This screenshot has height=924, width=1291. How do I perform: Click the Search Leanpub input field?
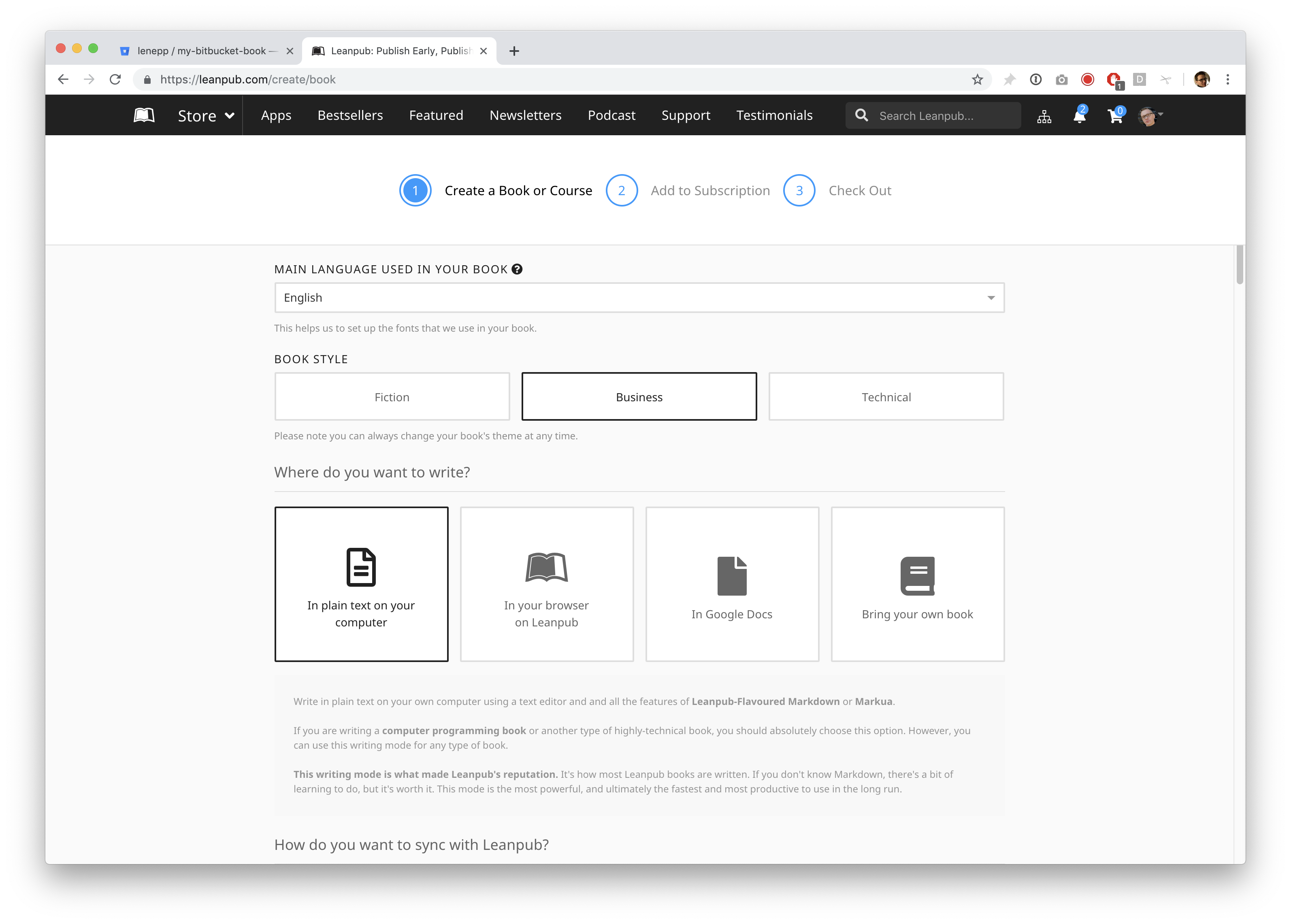(x=944, y=116)
